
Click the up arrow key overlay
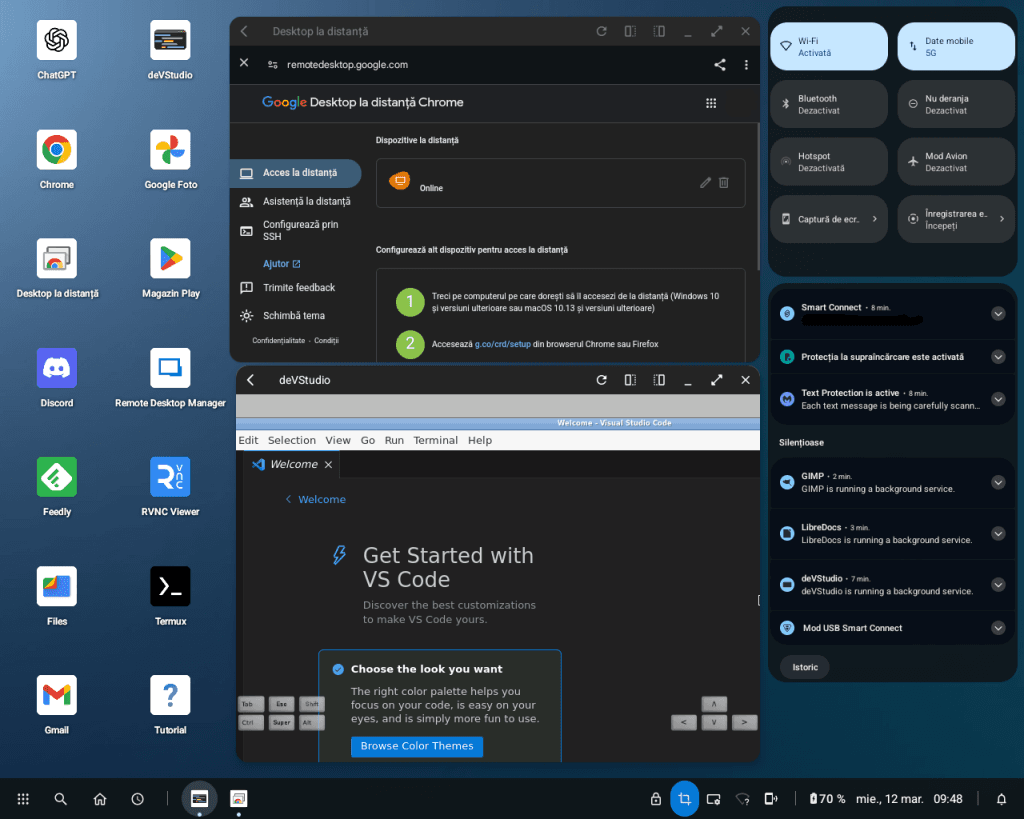pyautogui.click(x=714, y=704)
